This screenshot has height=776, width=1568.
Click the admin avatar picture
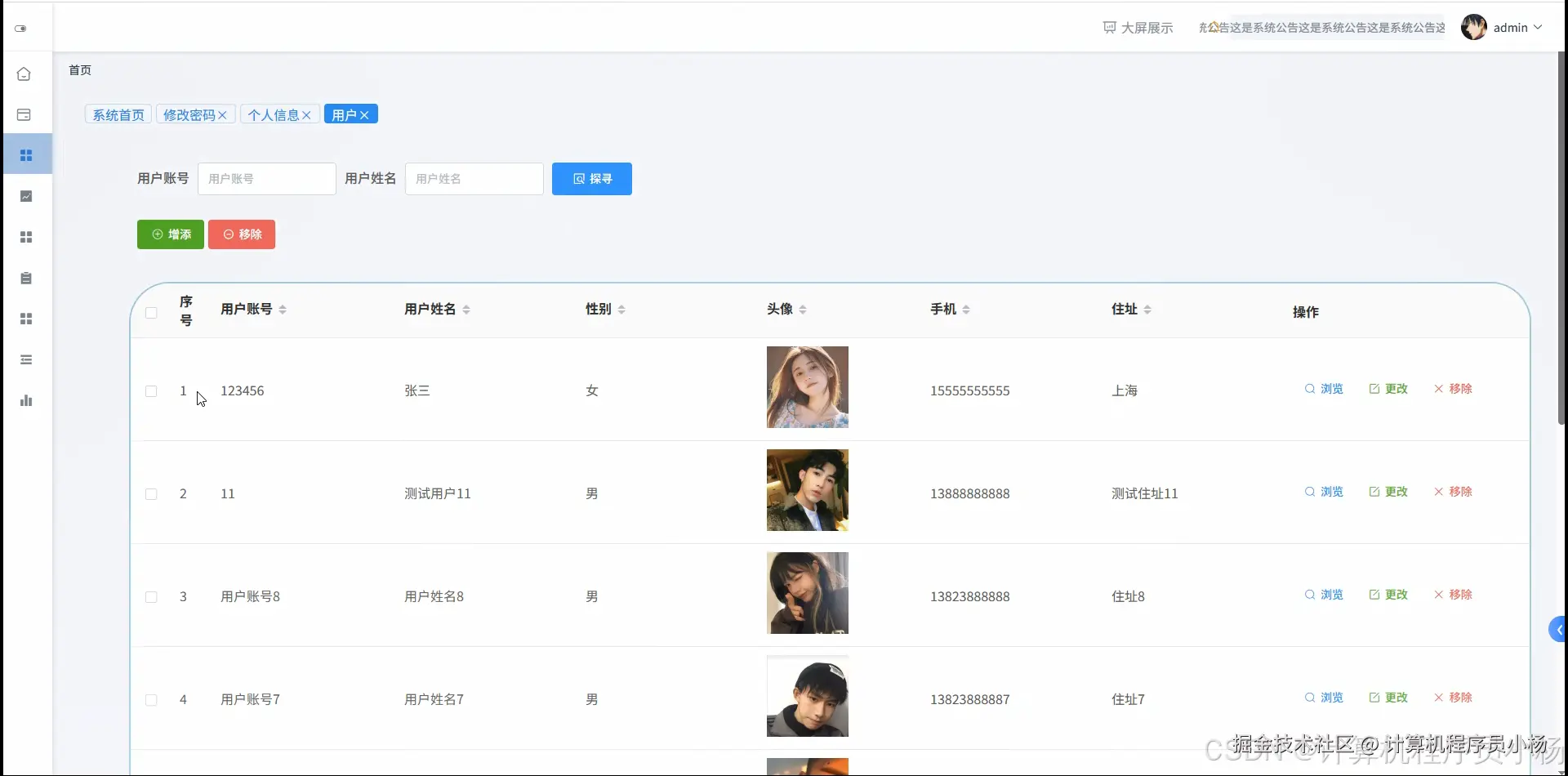[1474, 27]
